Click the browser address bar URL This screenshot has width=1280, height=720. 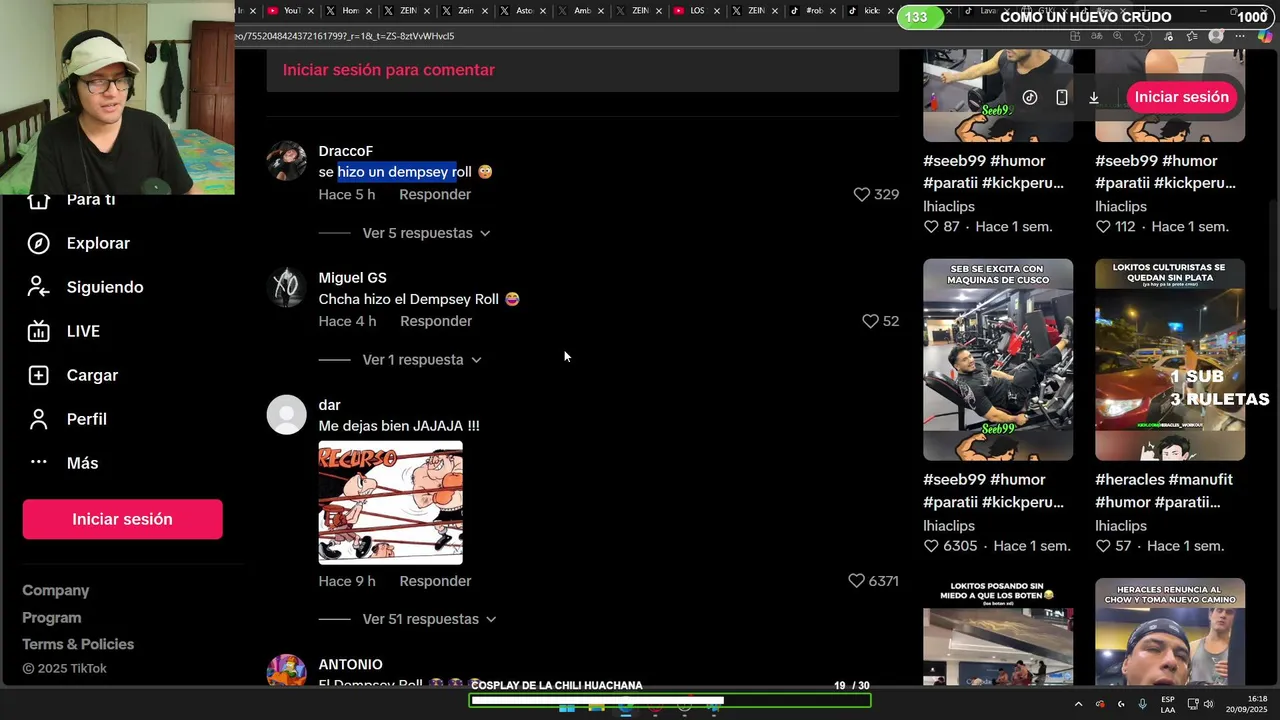pyautogui.click(x=345, y=36)
